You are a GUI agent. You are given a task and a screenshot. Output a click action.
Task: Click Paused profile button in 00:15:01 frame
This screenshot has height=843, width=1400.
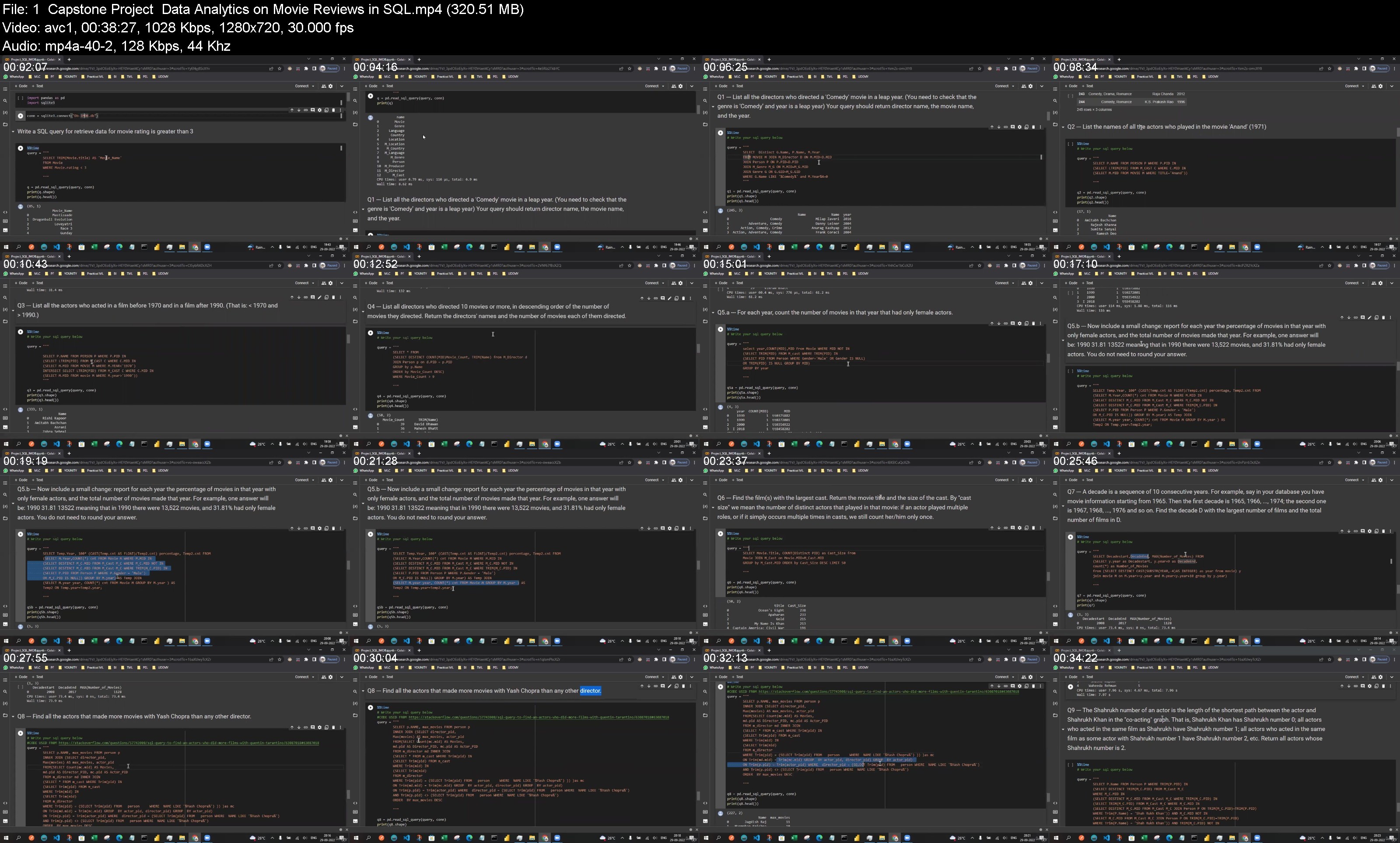click(x=1029, y=265)
